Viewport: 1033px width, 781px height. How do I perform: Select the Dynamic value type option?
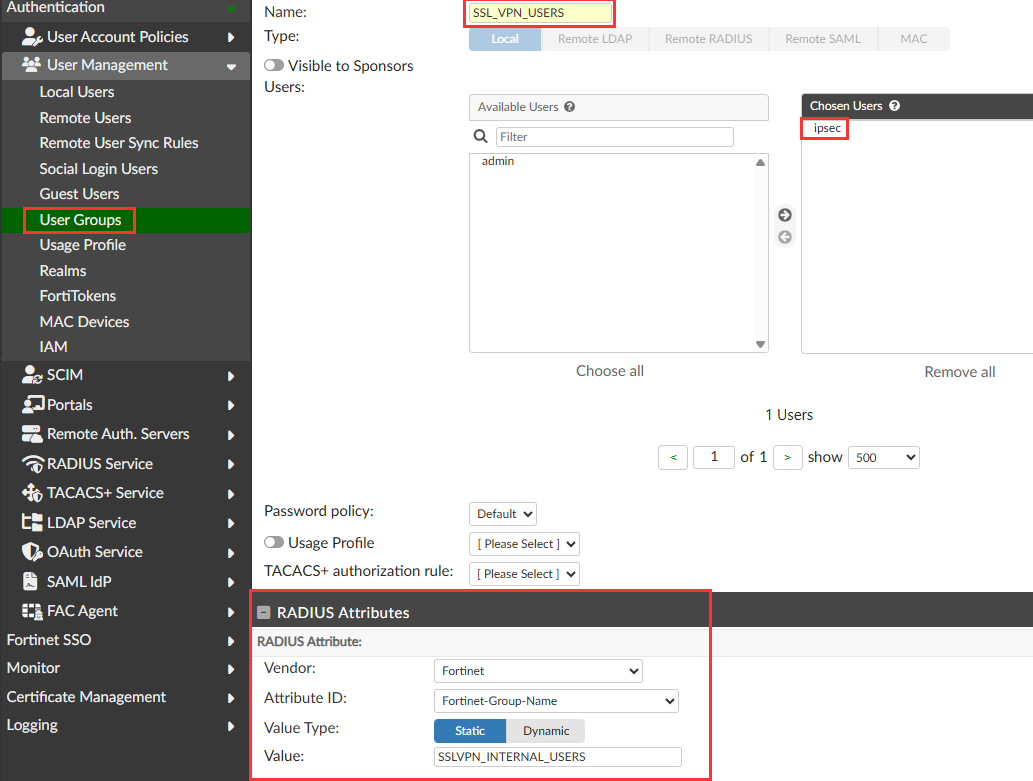(545, 731)
